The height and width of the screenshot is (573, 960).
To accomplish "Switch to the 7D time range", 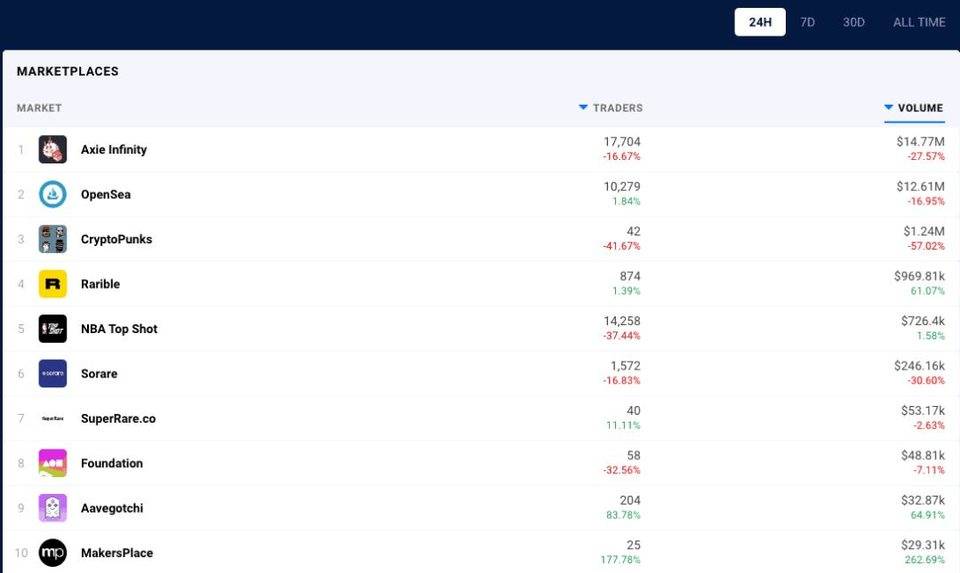I will [x=808, y=22].
